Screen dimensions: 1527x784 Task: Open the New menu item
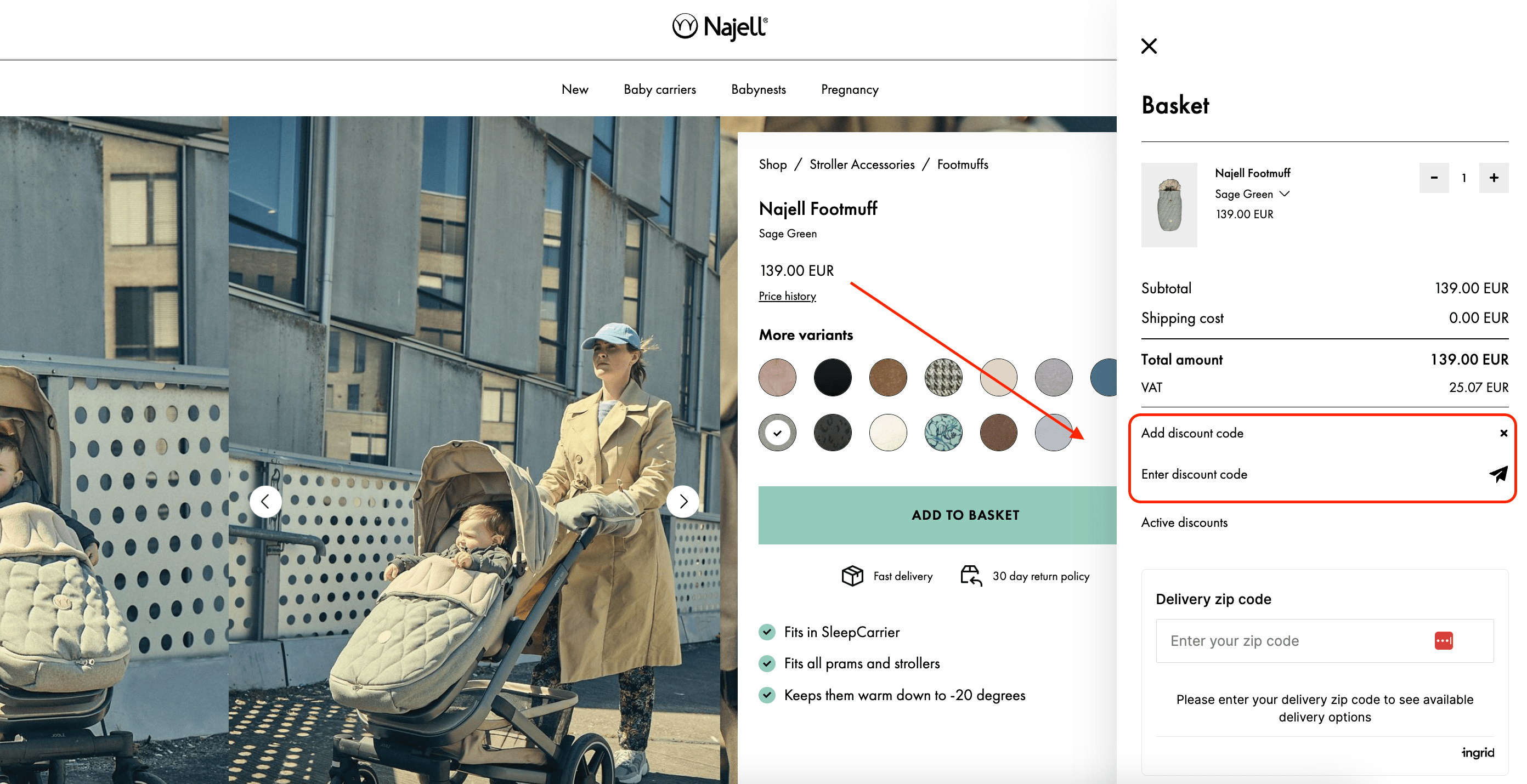(574, 89)
